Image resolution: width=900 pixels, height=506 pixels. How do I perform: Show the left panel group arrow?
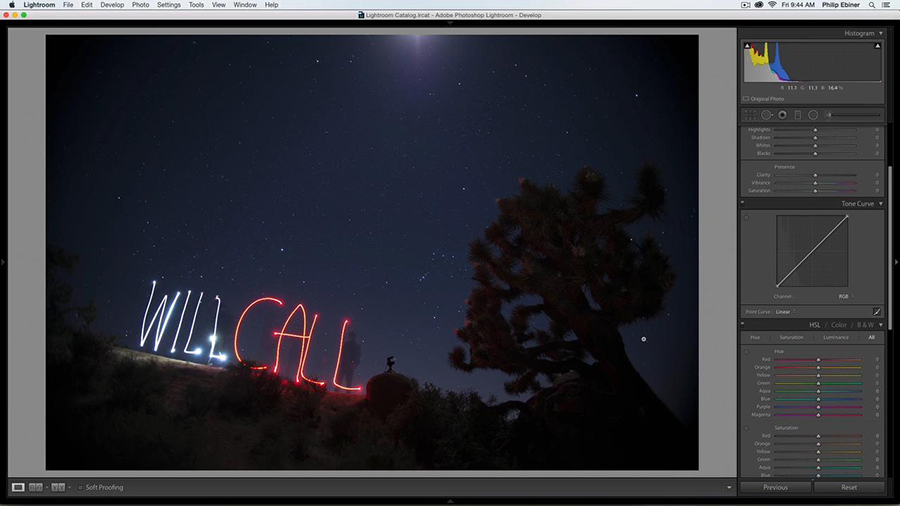click(3, 262)
